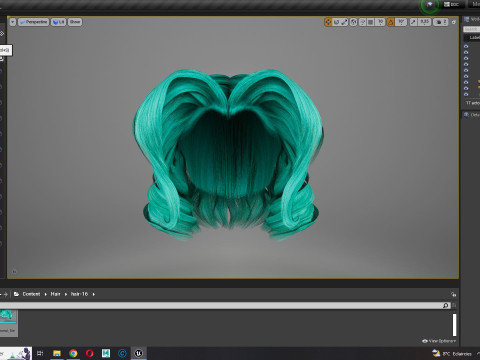Click the folder icon before Content breadcrumb

click(16, 294)
